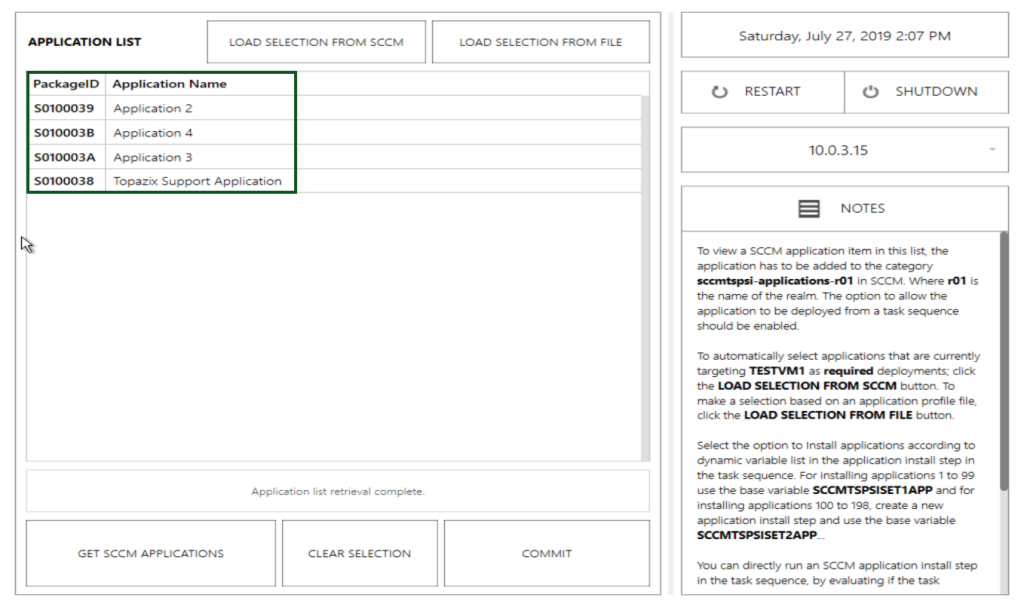Screen dimensions: 1024x607
Task: Click the PackageID column header
Action: pyautogui.click(x=66, y=84)
